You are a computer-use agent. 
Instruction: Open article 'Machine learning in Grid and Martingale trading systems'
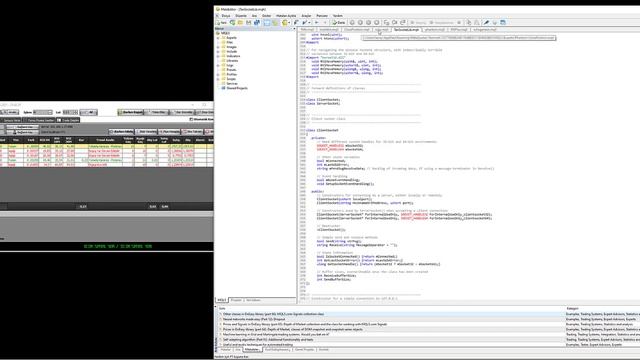pyautogui.click(x=276, y=334)
